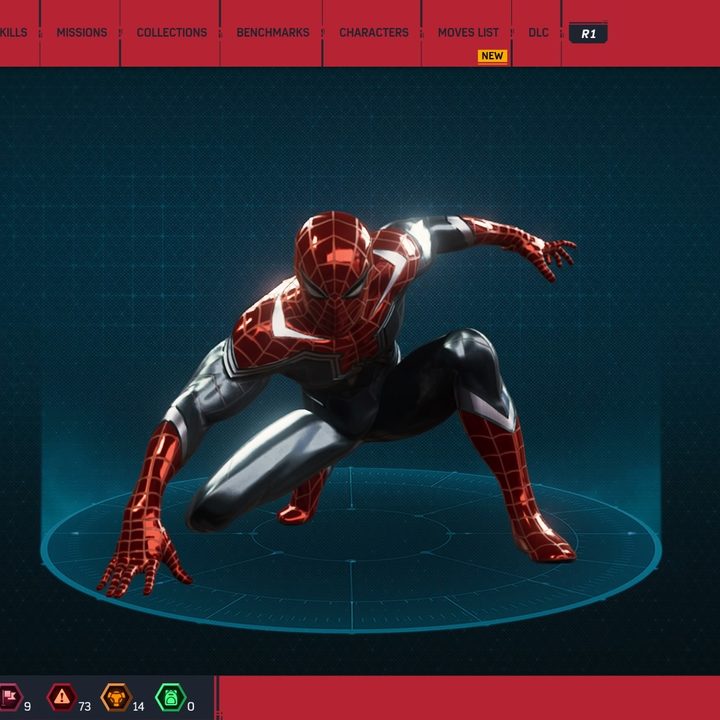Open the Missions tab
The height and width of the screenshot is (720, 720).
coord(82,33)
